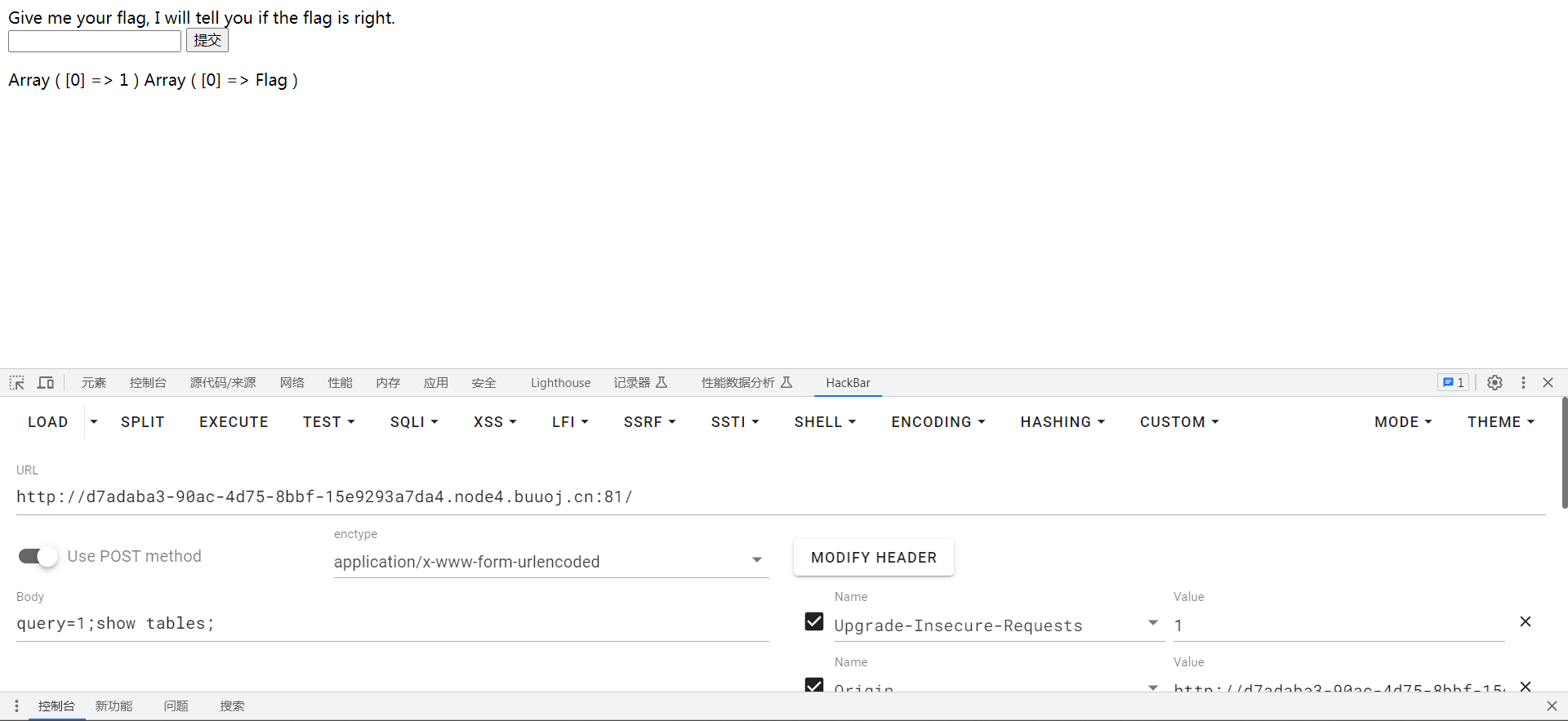This screenshot has width=1568, height=721.
Task: Expand the enctype dropdown
Action: (756, 561)
